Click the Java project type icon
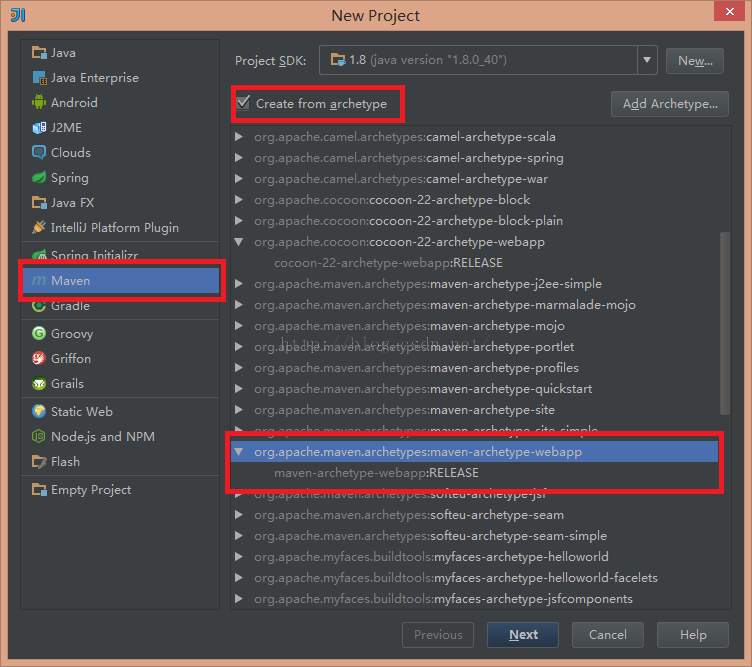 pos(39,52)
